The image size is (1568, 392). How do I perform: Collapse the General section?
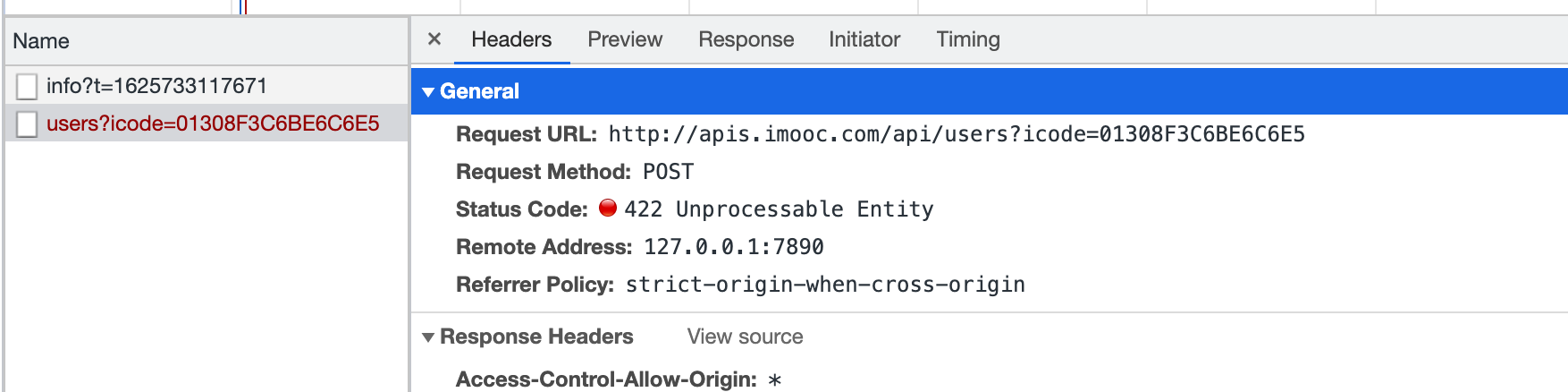[x=428, y=91]
